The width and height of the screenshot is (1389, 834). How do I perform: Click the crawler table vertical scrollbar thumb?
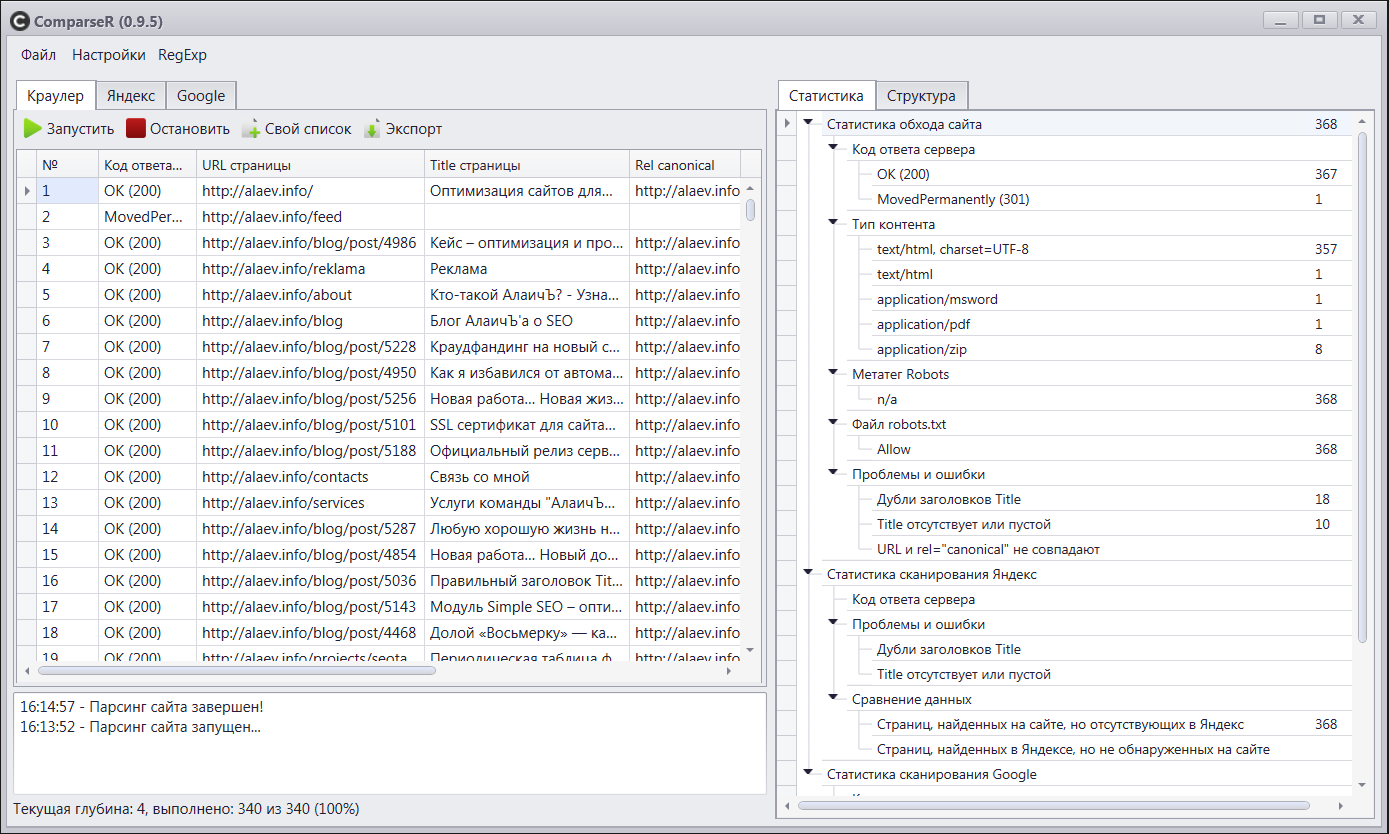click(751, 210)
